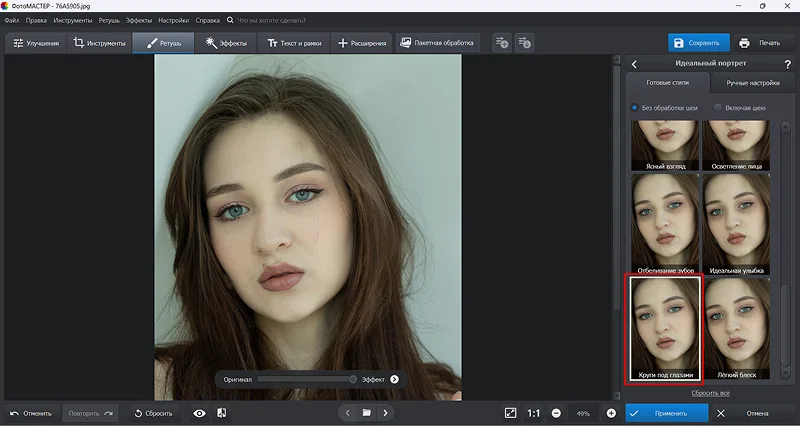Viewport: 800px width, 426px height.
Task: Click the Оригинал label on overlay
Action: point(238,380)
